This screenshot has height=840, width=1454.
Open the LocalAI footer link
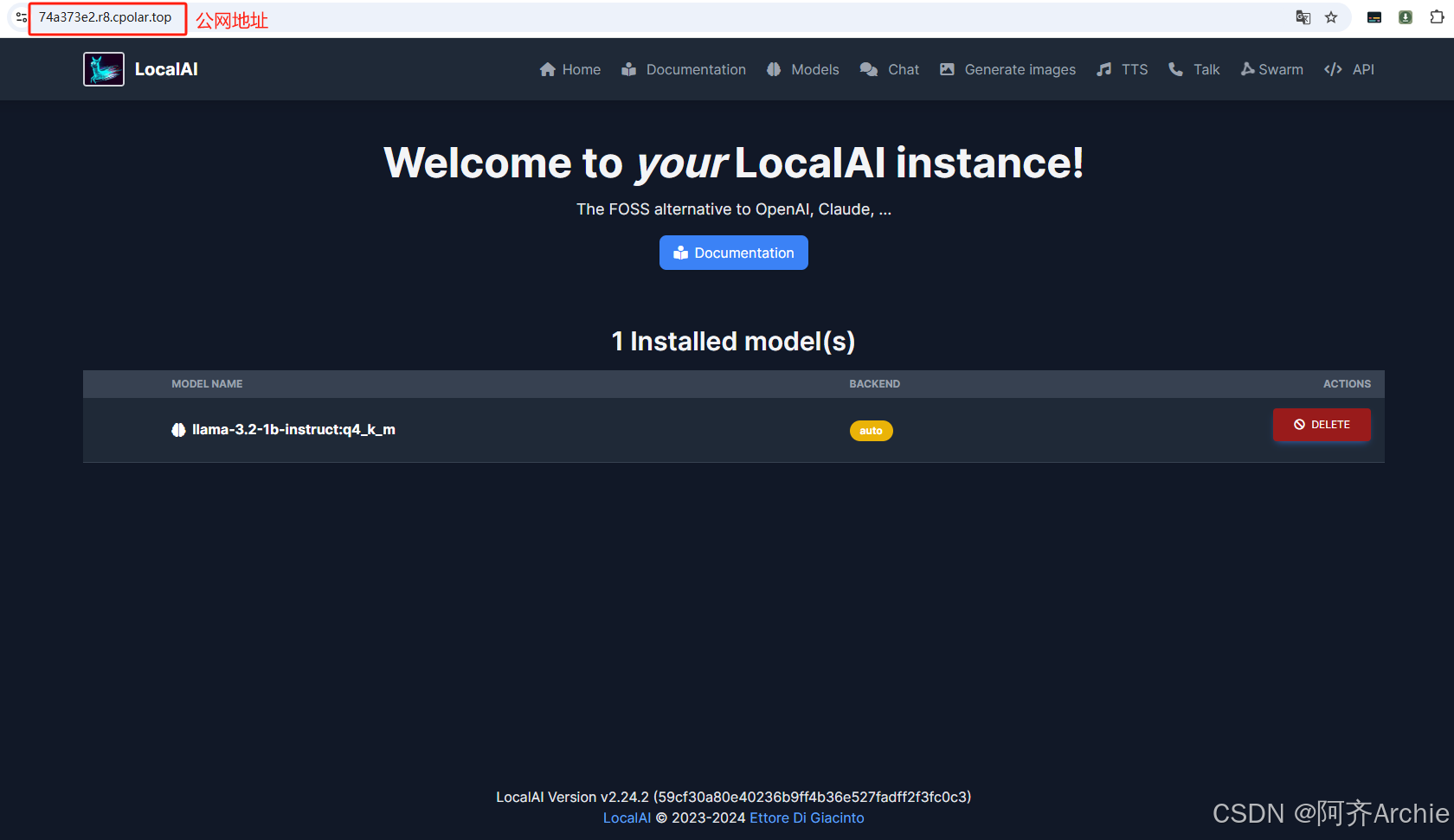tap(627, 818)
